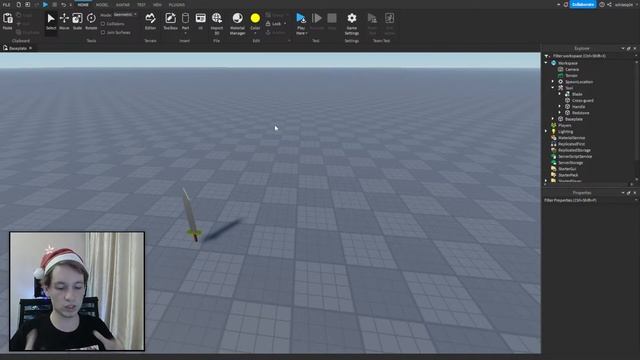The width and height of the screenshot is (640, 360).
Task: Select ServerScriptService in Explorer
Action: point(575,156)
